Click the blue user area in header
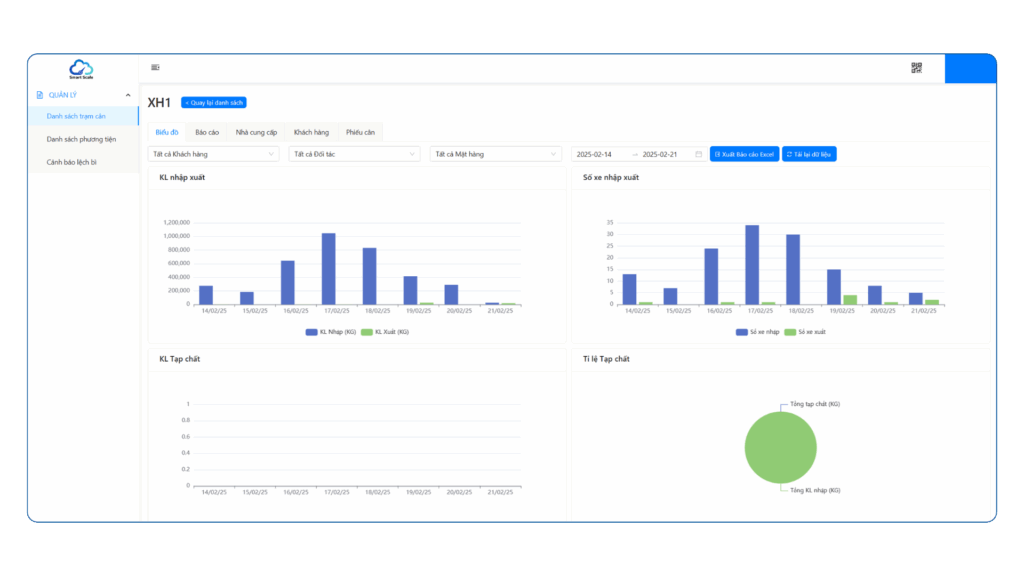The image size is (1024, 576). tap(970, 69)
